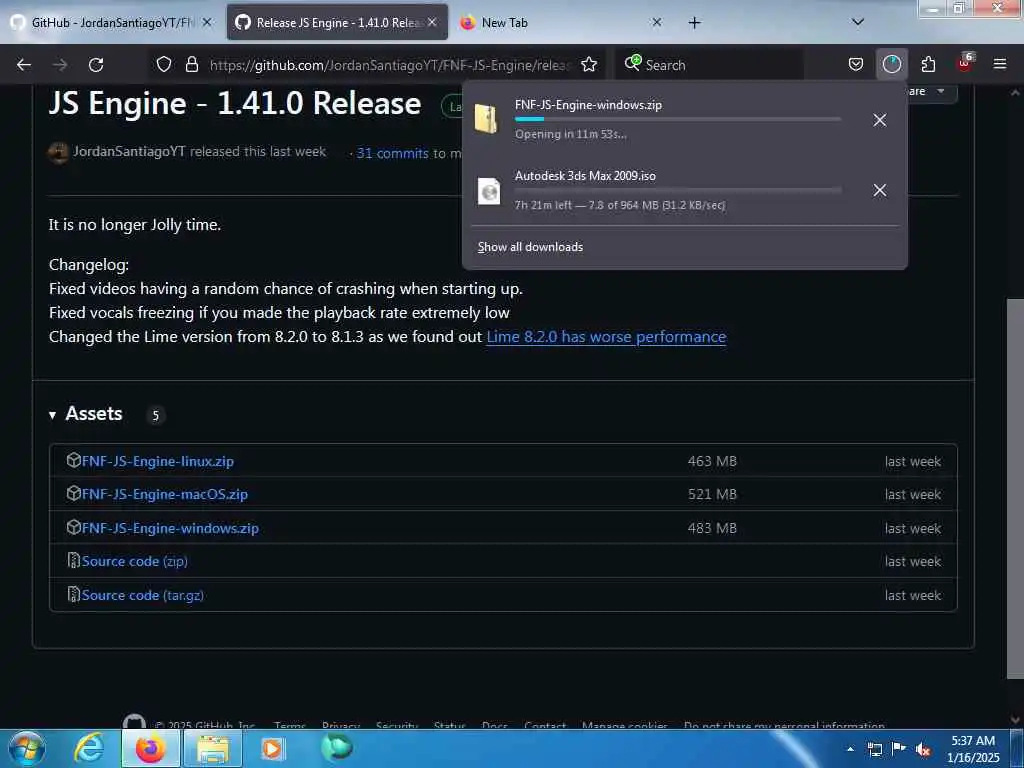The height and width of the screenshot is (768, 1024).
Task: Go back using the browser back arrow
Action: 24,65
